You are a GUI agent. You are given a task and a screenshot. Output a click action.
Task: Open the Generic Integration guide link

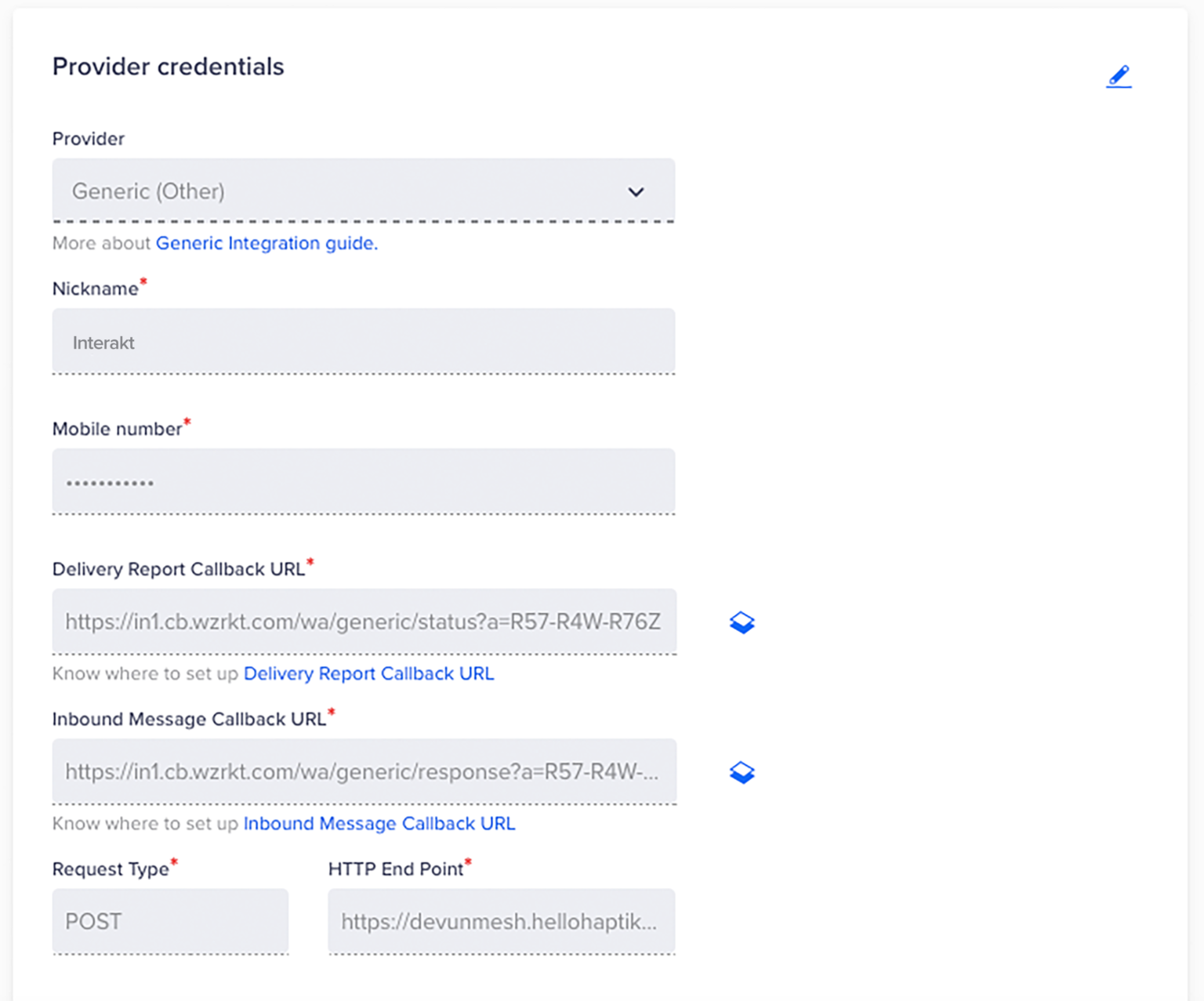pos(266,243)
